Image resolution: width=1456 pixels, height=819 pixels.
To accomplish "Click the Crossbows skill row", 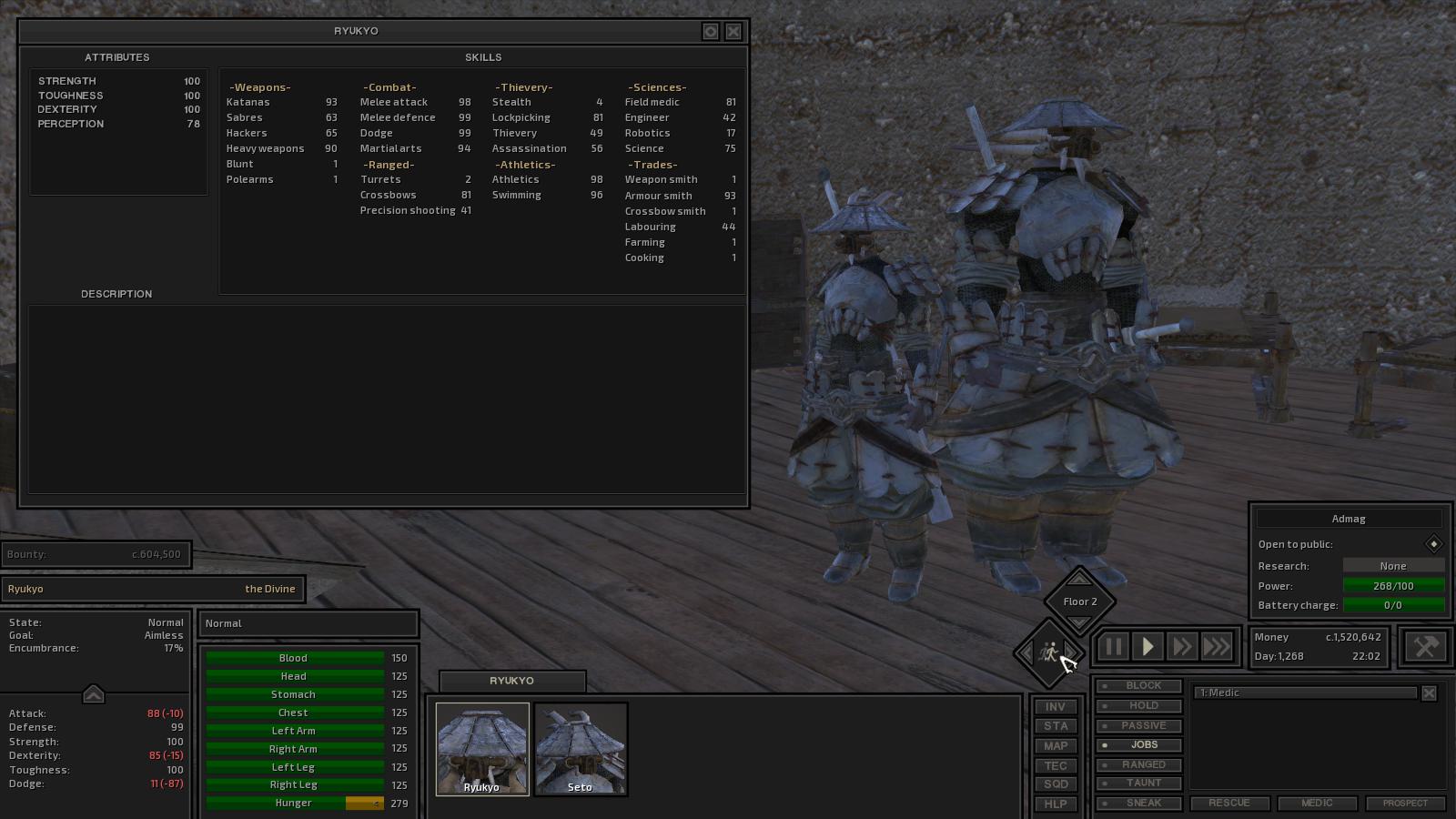I will (x=415, y=195).
